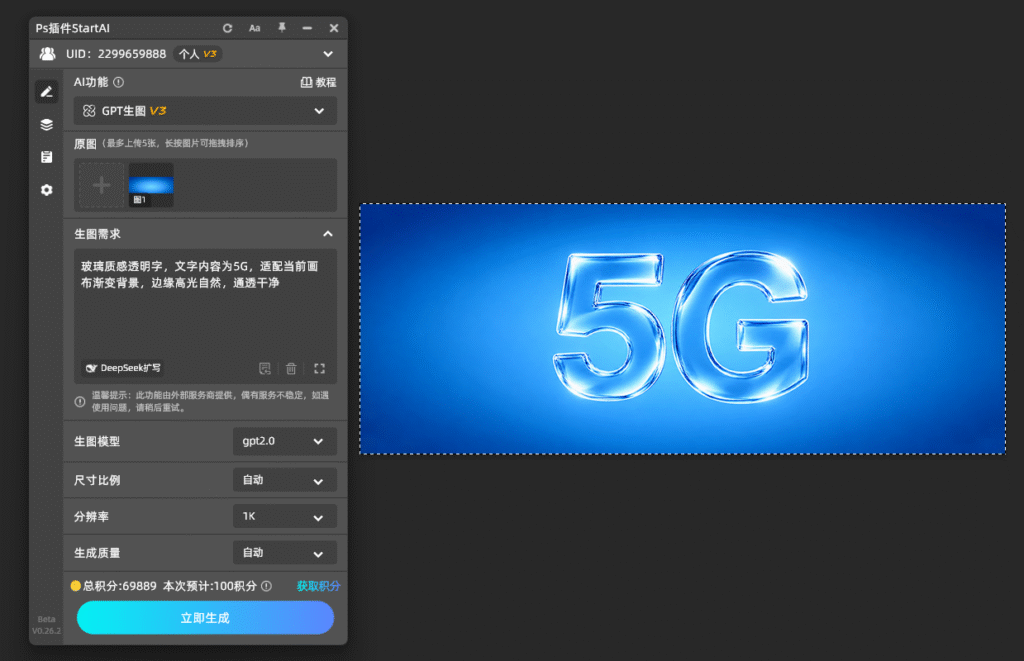This screenshot has height=661, width=1024.
Task: Open the 生成质量 dropdown
Action: click(x=285, y=553)
